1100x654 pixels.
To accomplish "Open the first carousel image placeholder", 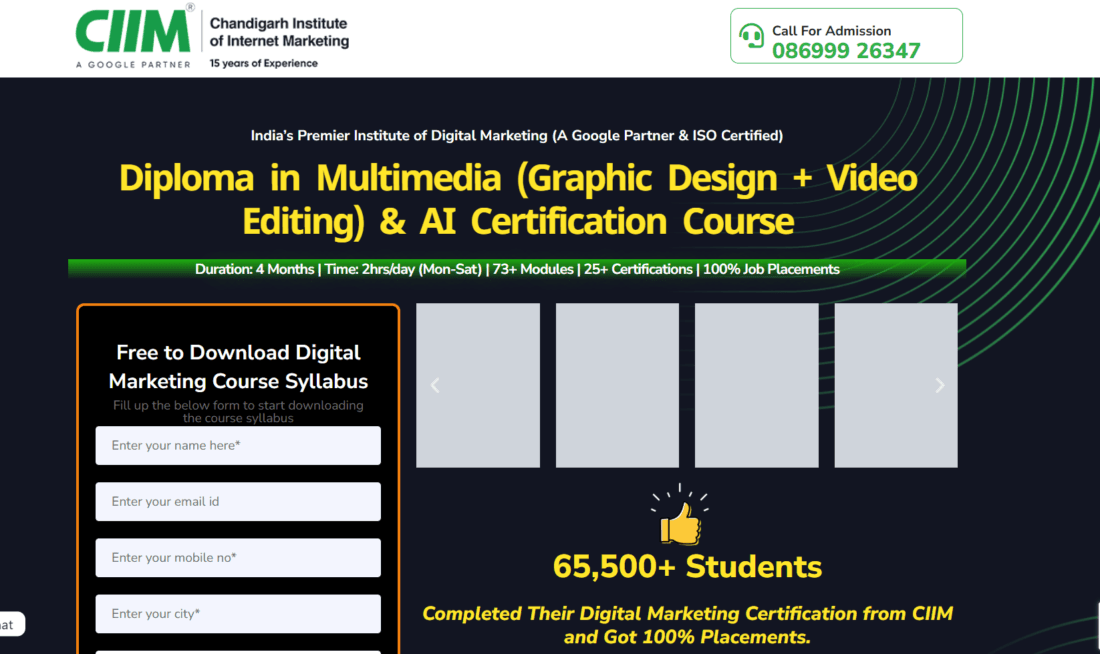I will point(478,385).
